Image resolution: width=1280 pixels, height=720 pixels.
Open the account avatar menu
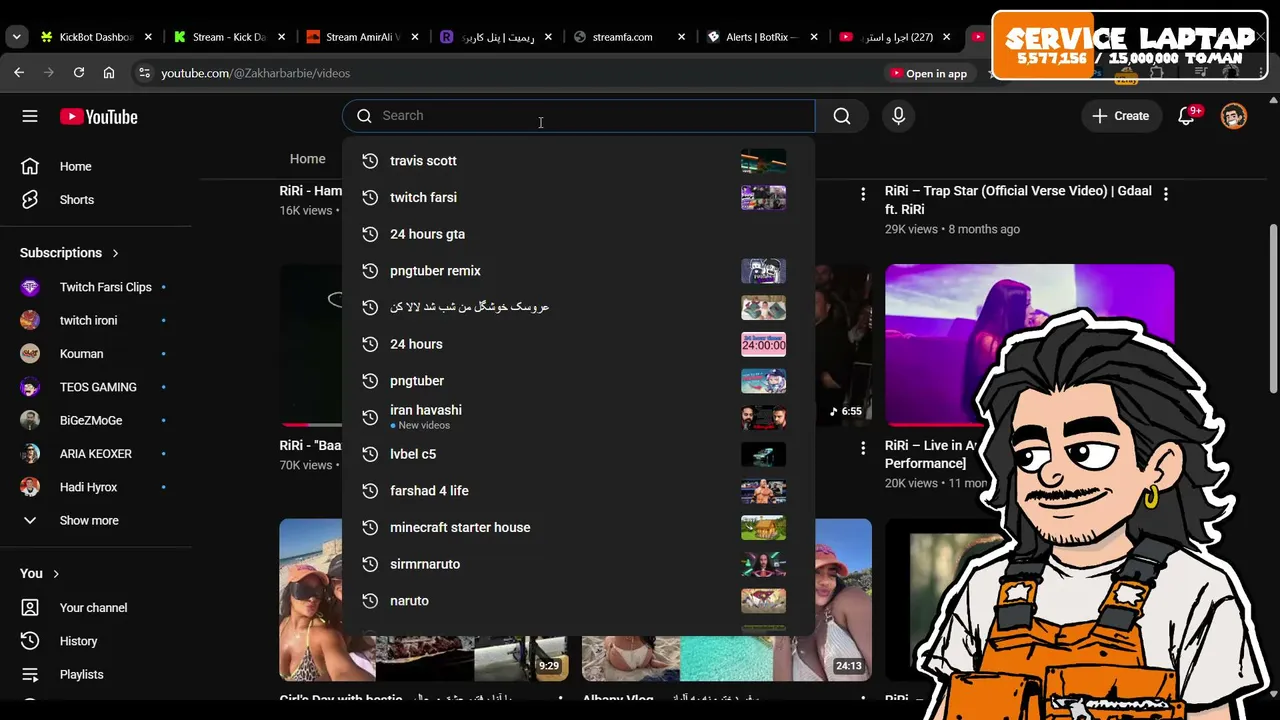1234,116
